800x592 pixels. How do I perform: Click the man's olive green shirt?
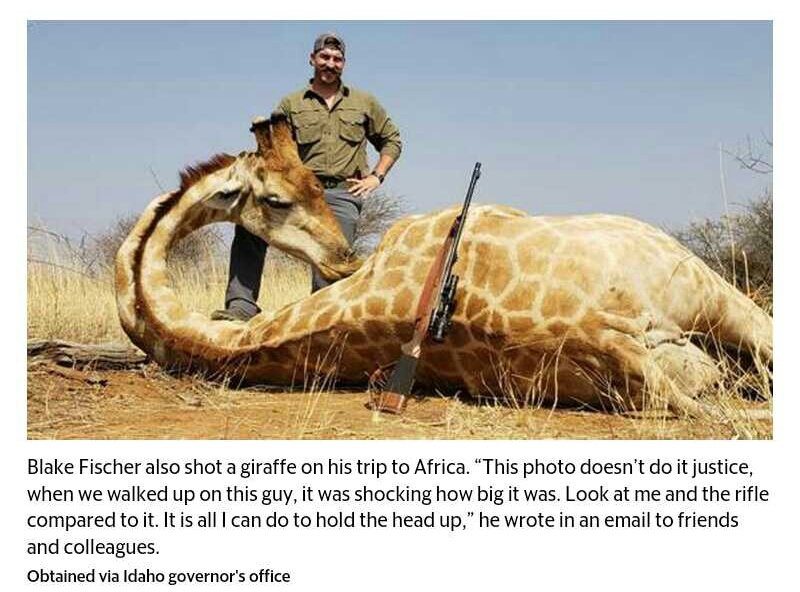(x=338, y=130)
